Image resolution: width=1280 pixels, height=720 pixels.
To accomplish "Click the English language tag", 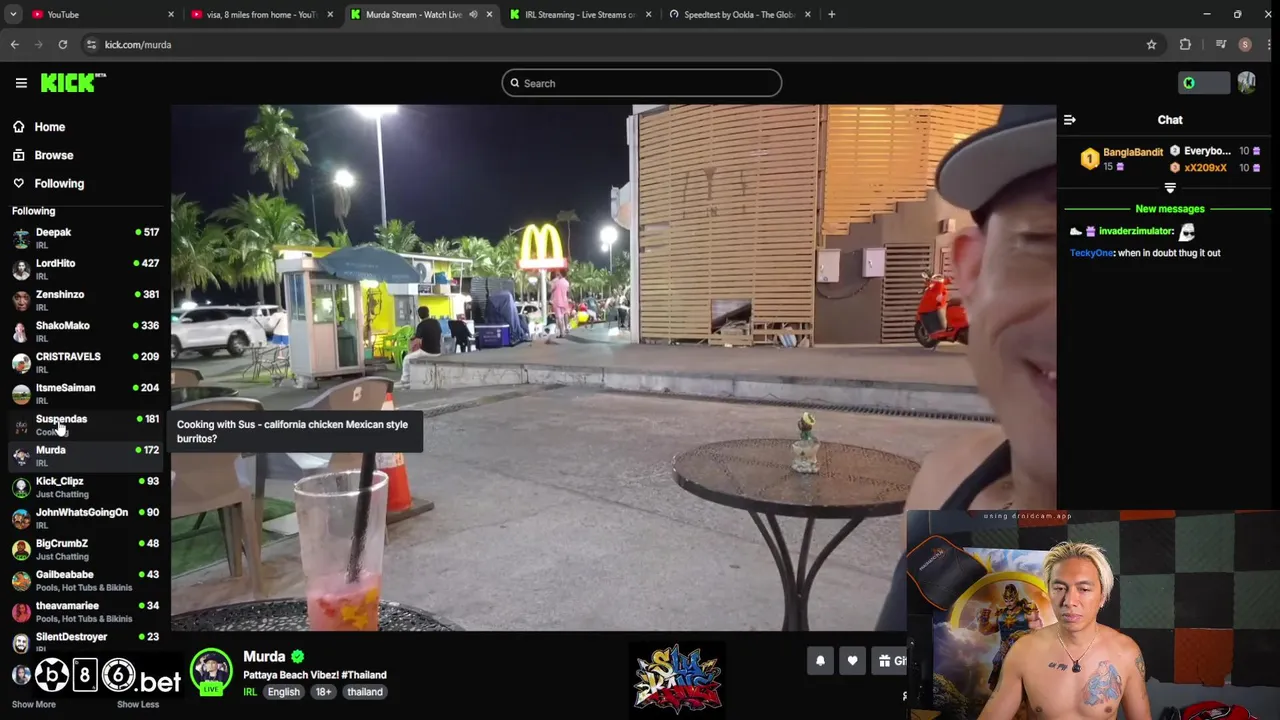I will pyautogui.click(x=284, y=692).
